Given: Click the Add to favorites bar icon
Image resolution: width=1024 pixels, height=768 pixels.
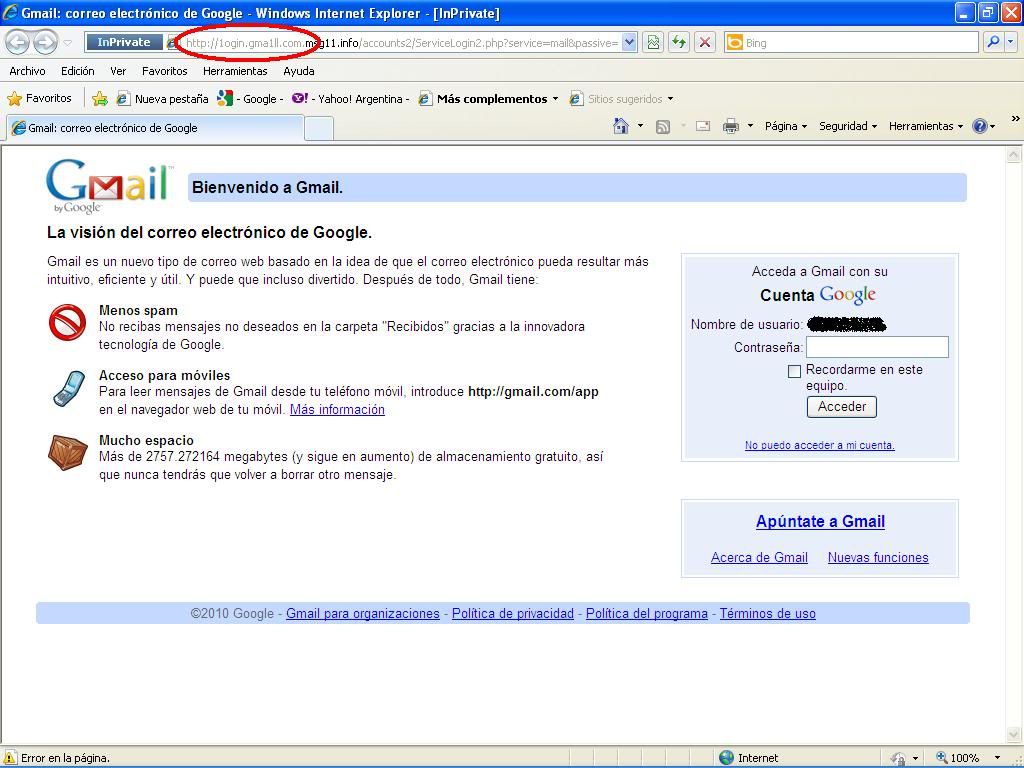Looking at the screenshot, I should [100, 98].
